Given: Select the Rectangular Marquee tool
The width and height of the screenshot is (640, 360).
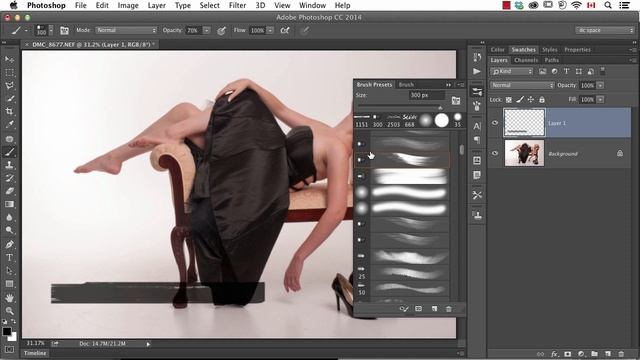Looking at the screenshot, I should coord(9,72).
